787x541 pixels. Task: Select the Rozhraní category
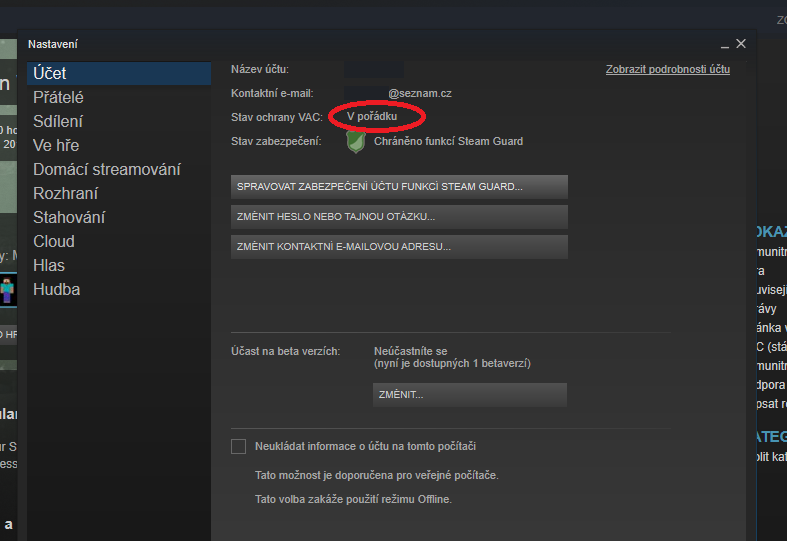pos(65,193)
